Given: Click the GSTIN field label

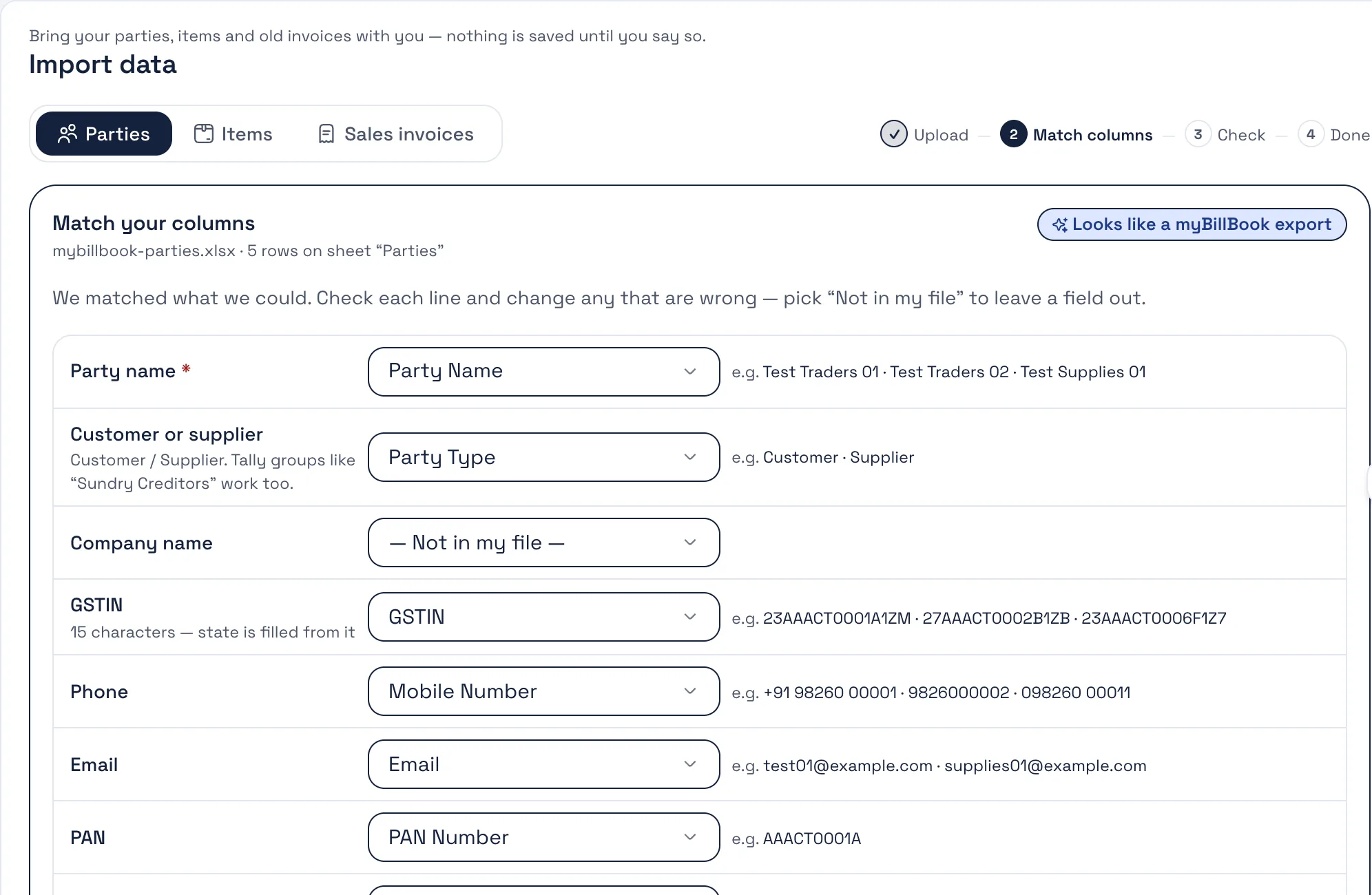Looking at the screenshot, I should coord(96,605).
